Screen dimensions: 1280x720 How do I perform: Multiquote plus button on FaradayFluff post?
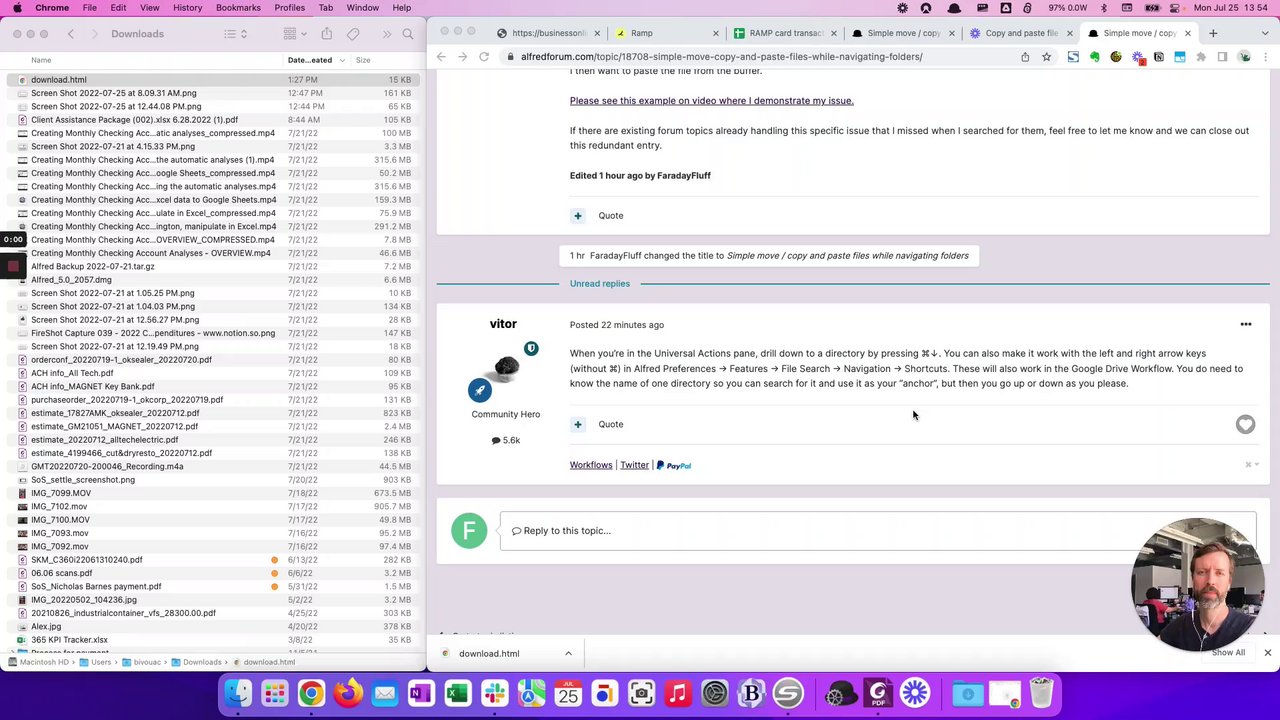[x=577, y=216]
